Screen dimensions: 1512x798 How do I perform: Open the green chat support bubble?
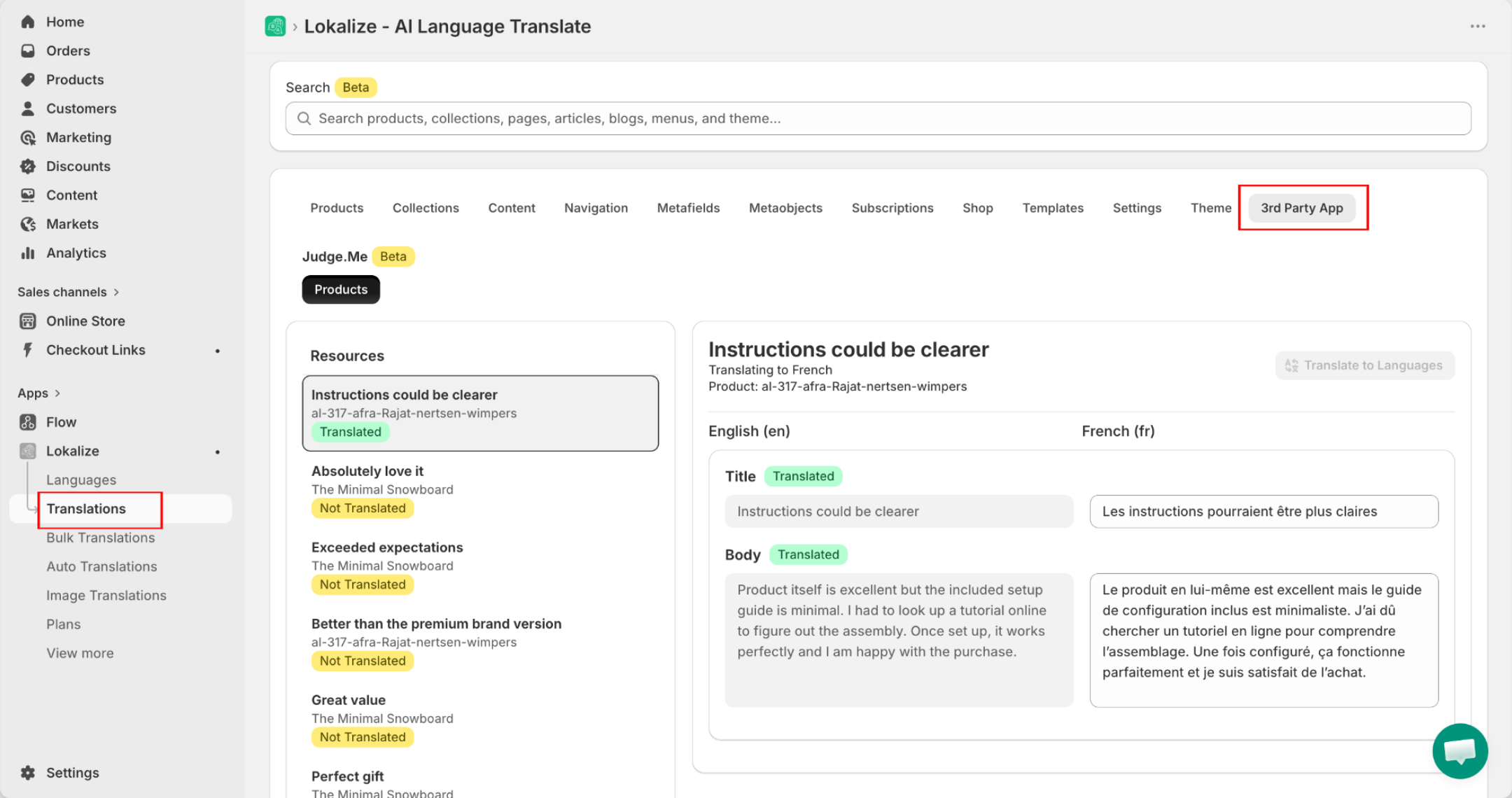[x=1460, y=751]
